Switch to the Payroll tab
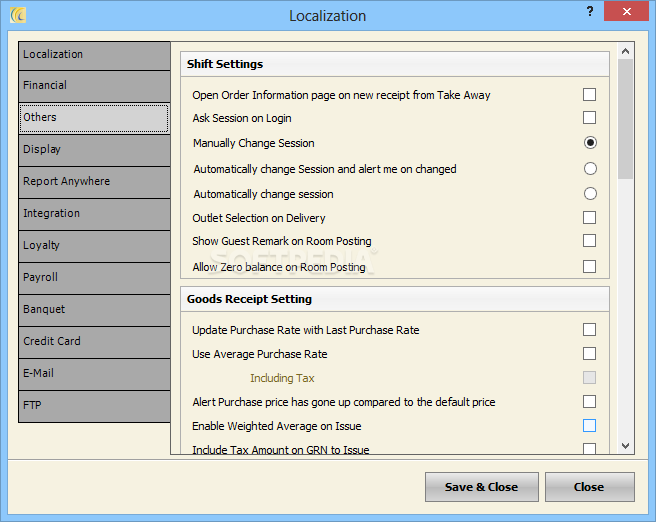Screen dimensions: 656x522 click(x=95, y=278)
